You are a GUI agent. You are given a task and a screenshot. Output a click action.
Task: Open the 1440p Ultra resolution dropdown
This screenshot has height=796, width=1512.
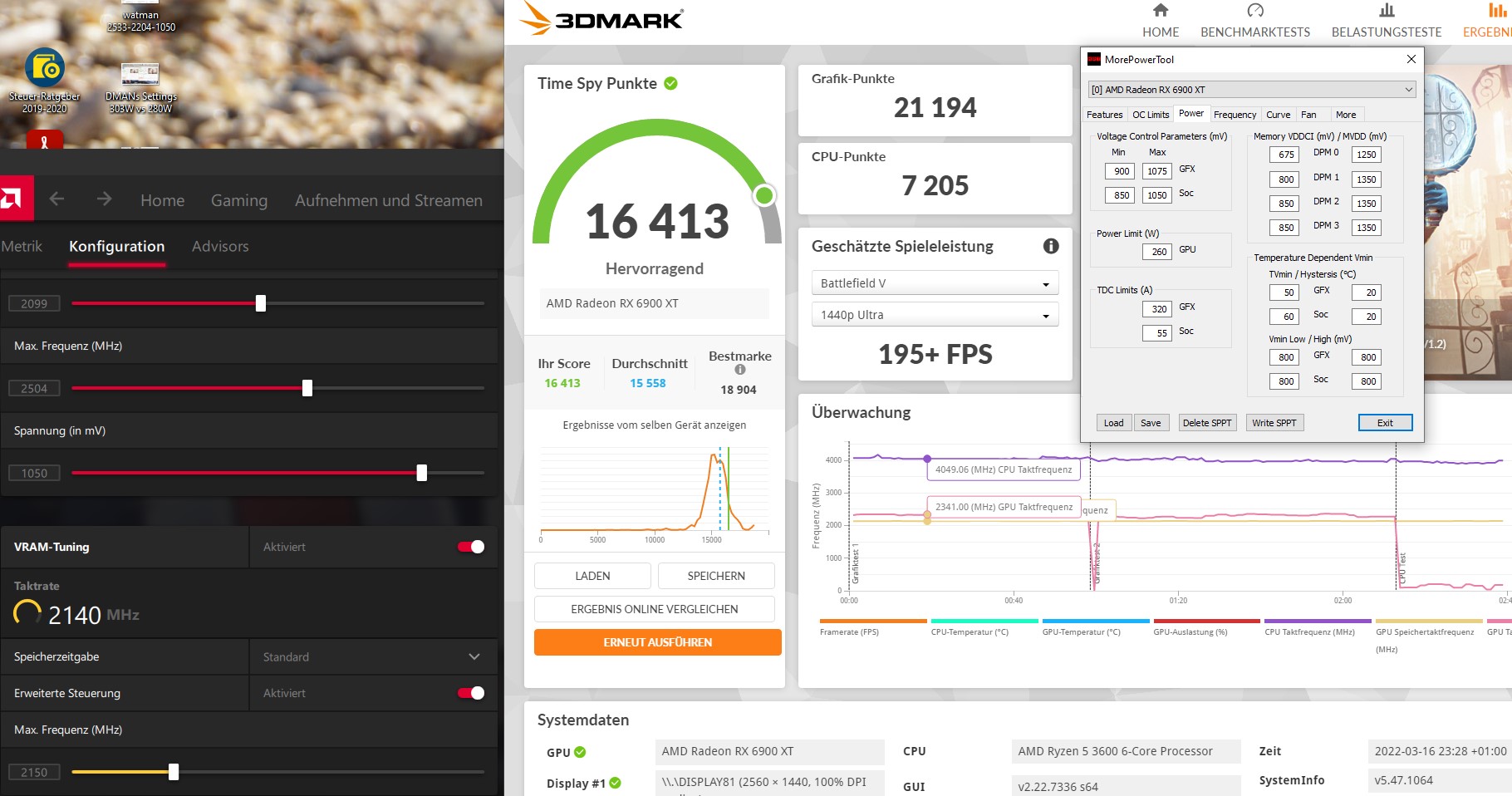(x=935, y=315)
